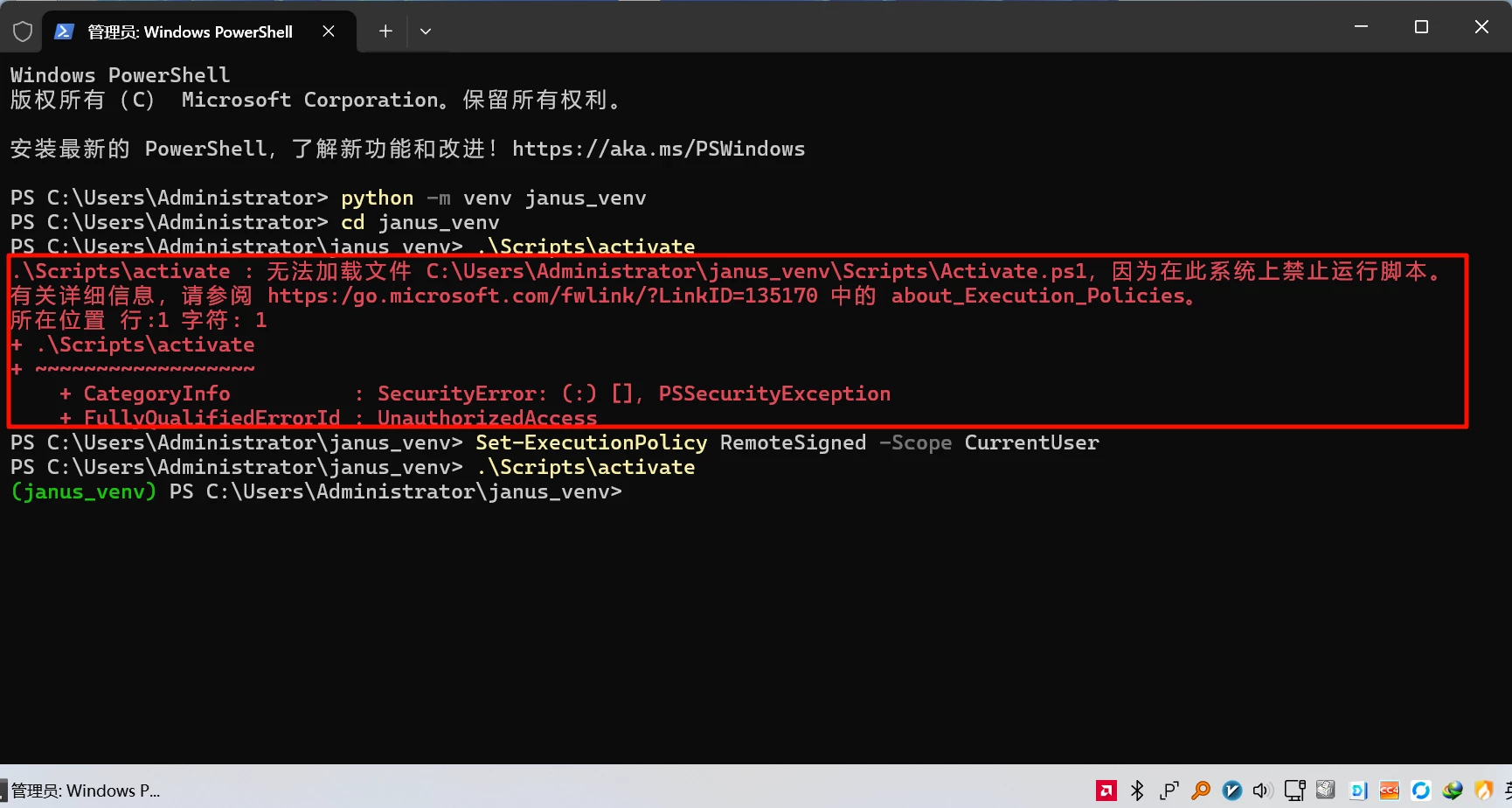The image size is (1512, 808).
Task: Select the 管理员: Windows PowerShell tab
Action: (x=190, y=31)
